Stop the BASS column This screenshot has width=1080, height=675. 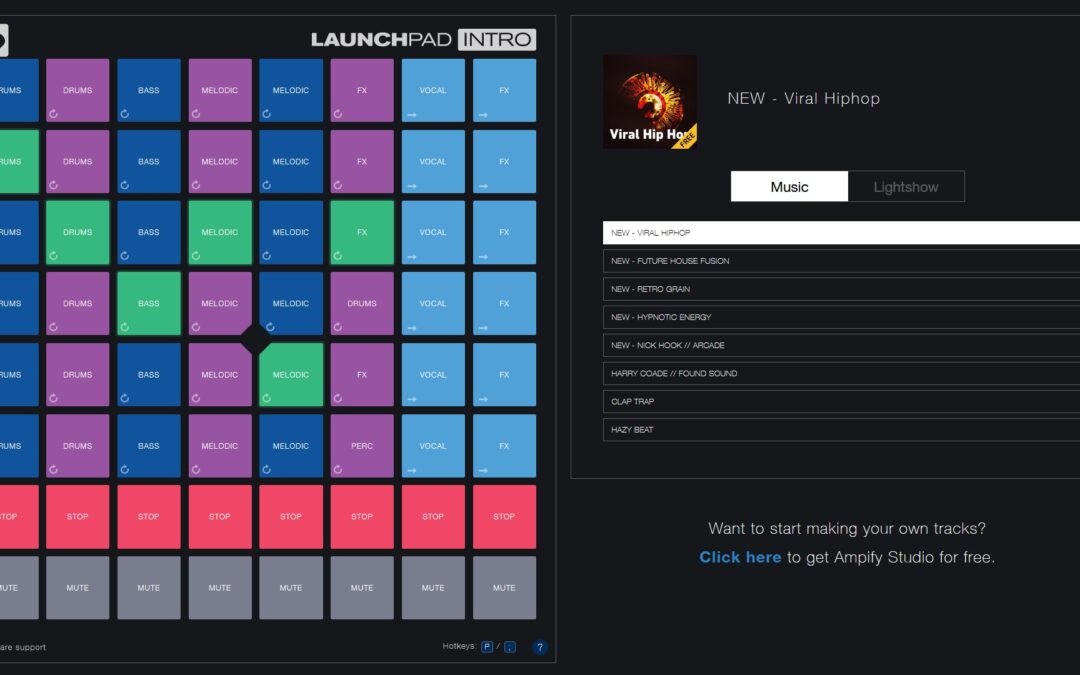(149, 517)
